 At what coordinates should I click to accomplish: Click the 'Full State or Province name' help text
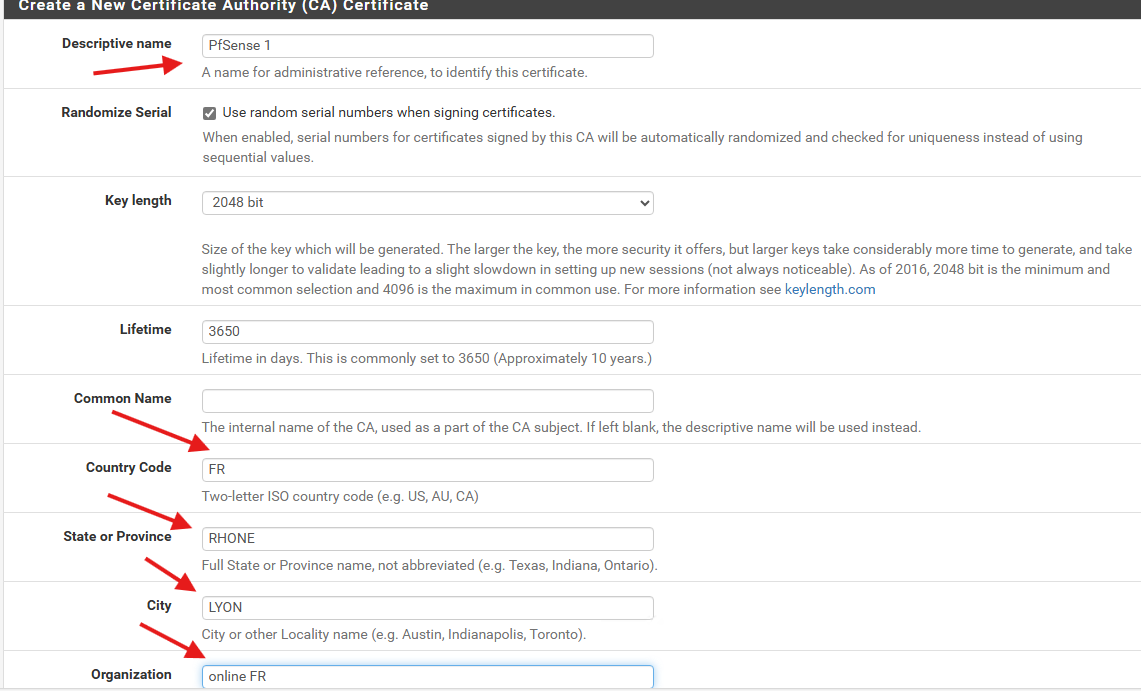click(429, 566)
